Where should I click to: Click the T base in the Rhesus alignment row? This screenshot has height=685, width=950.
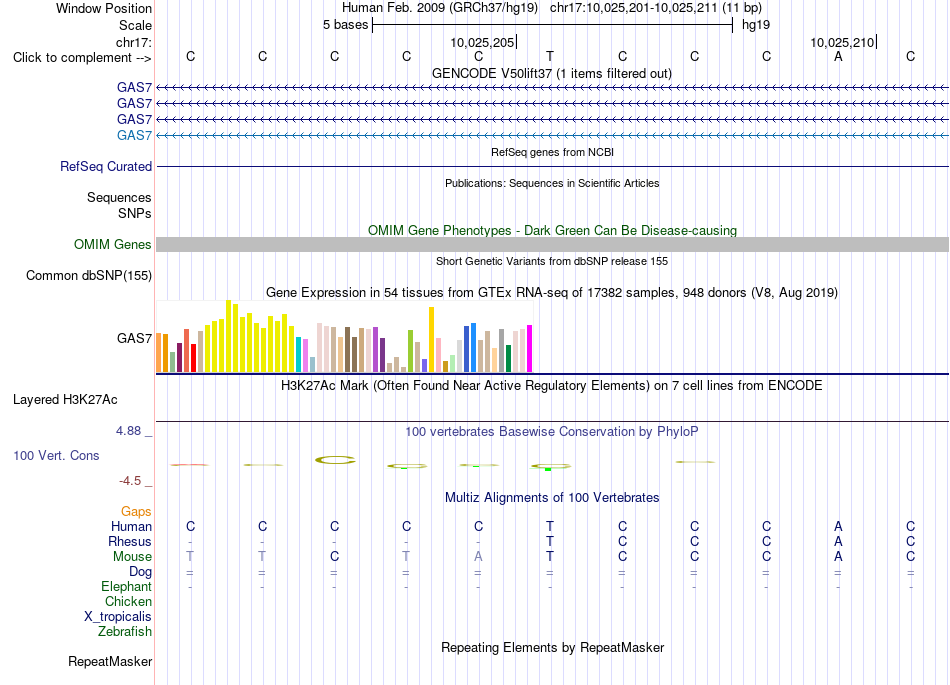550,541
